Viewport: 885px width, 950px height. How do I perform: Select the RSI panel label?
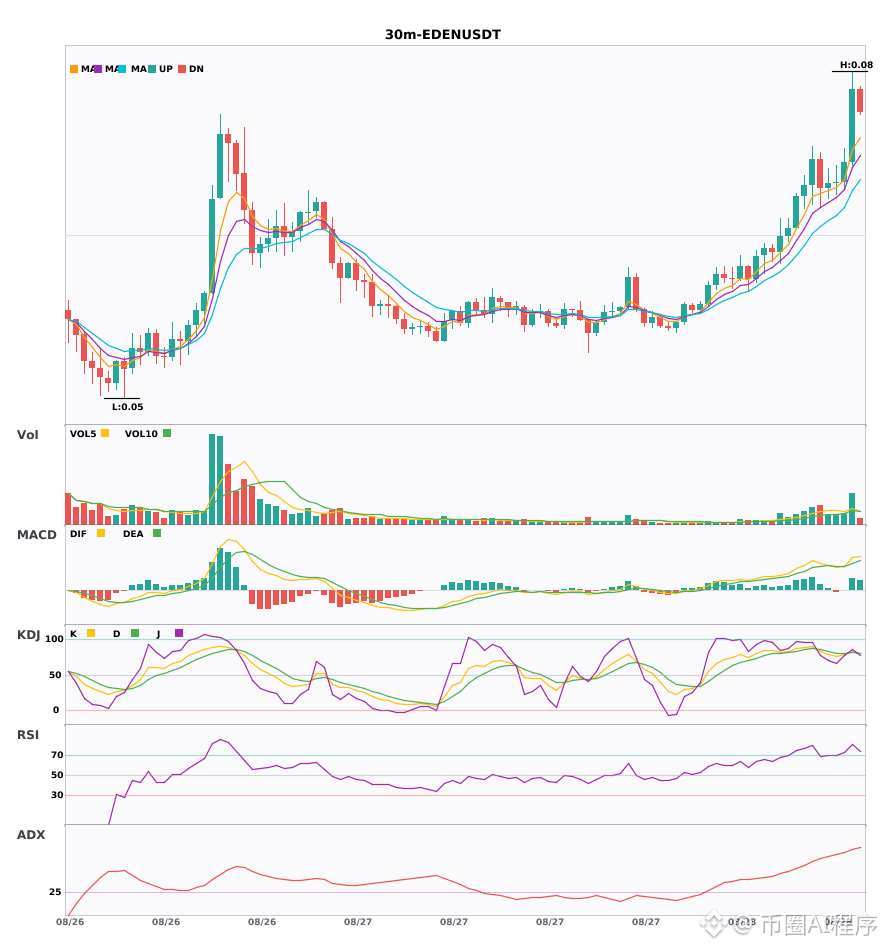(x=28, y=735)
